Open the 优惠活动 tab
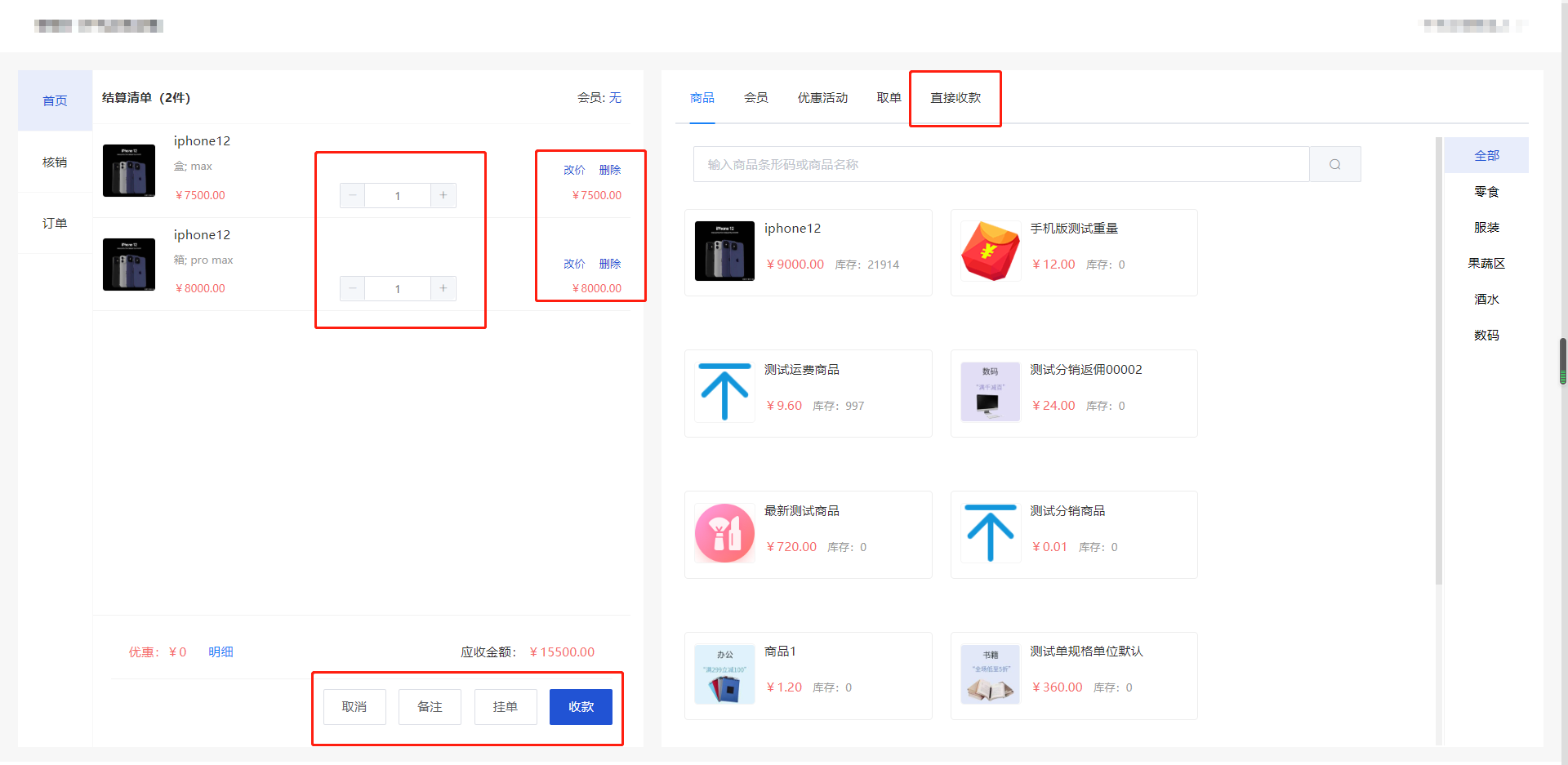Screen dimensions: 1568x765 (x=822, y=98)
